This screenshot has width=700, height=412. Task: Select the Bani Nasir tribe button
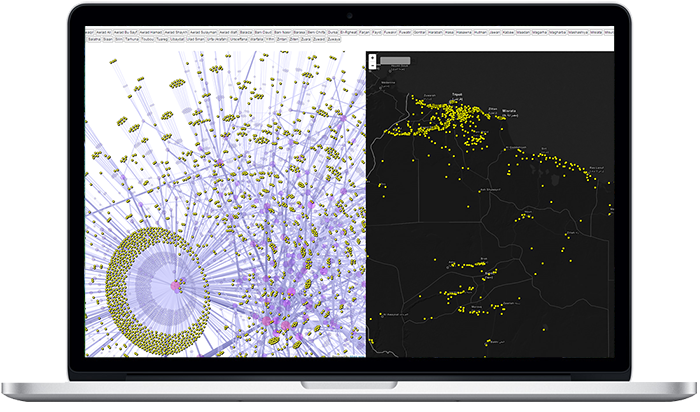(x=283, y=33)
